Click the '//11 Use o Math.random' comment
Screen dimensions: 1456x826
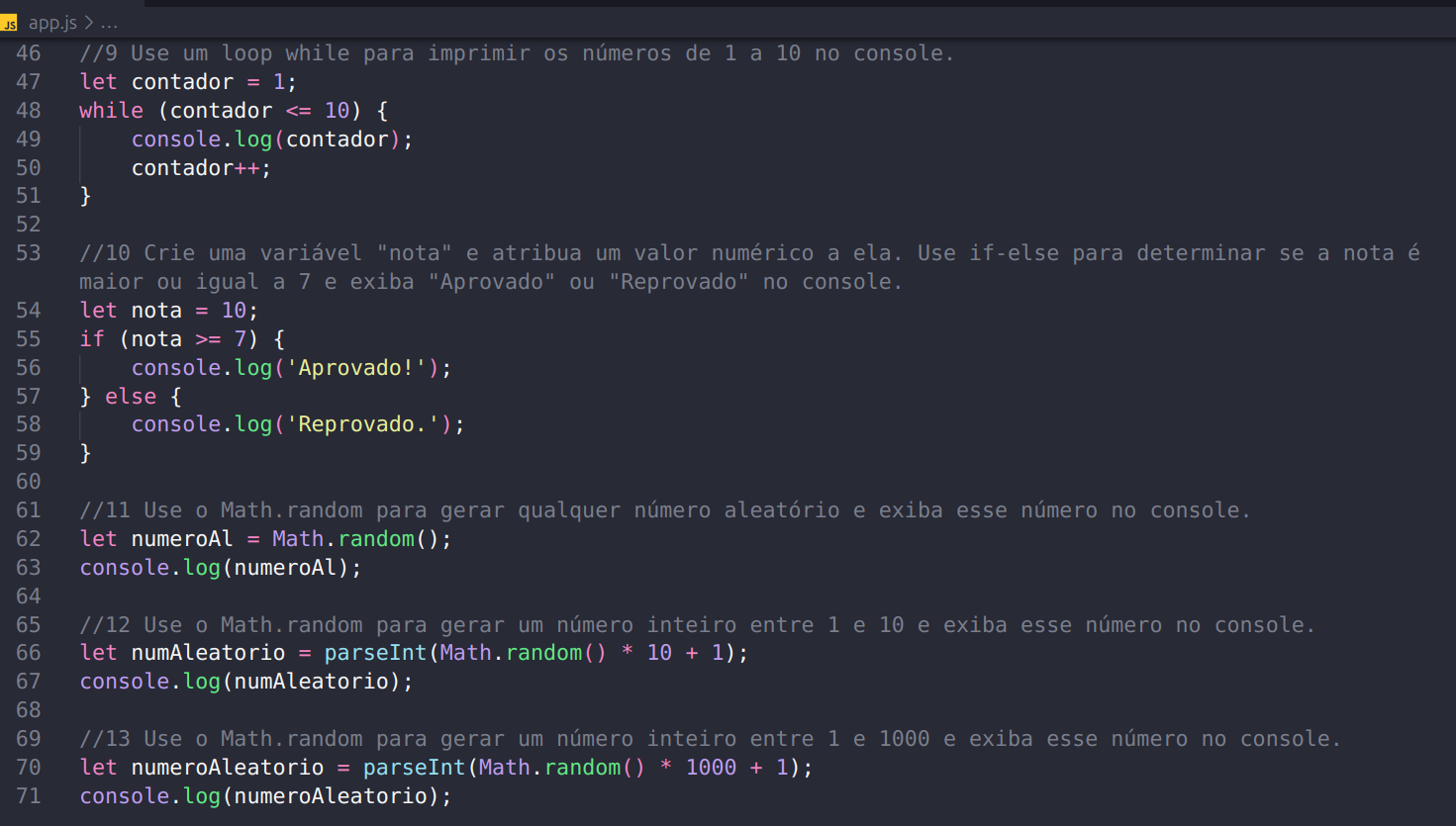[x=665, y=510]
